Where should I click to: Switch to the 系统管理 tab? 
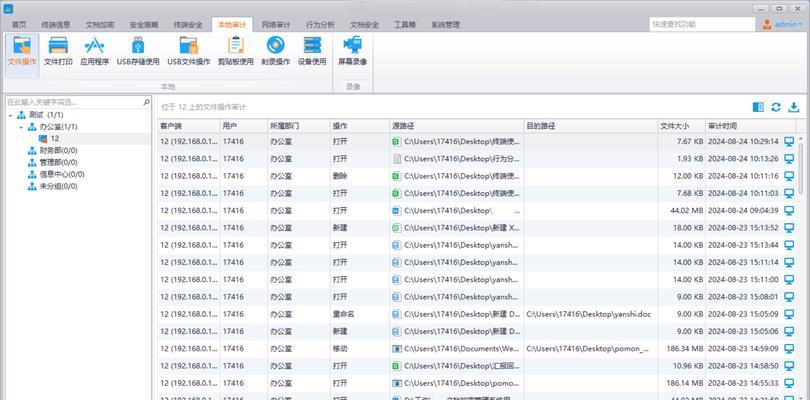click(445, 25)
